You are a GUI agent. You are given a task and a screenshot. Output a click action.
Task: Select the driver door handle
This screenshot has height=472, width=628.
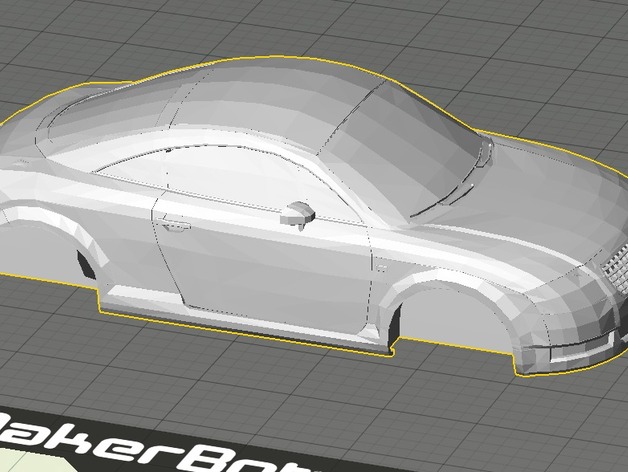(175, 224)
